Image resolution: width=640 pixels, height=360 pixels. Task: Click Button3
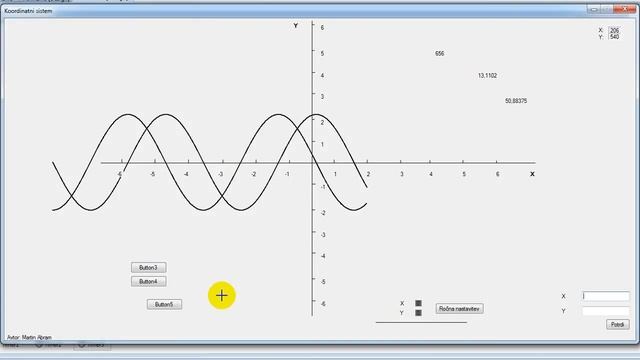pos(149,267)
